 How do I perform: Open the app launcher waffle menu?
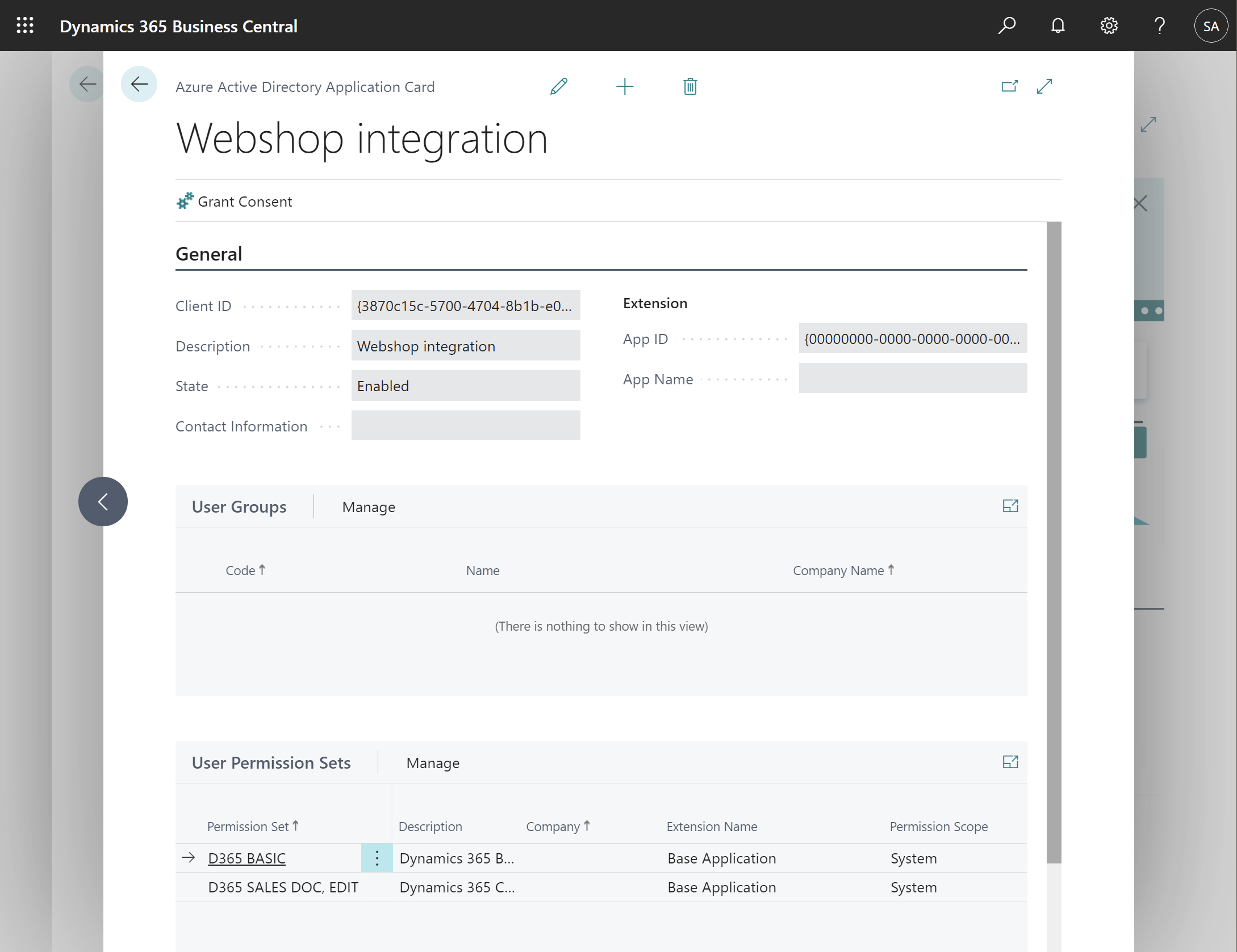tap(25, 26)
